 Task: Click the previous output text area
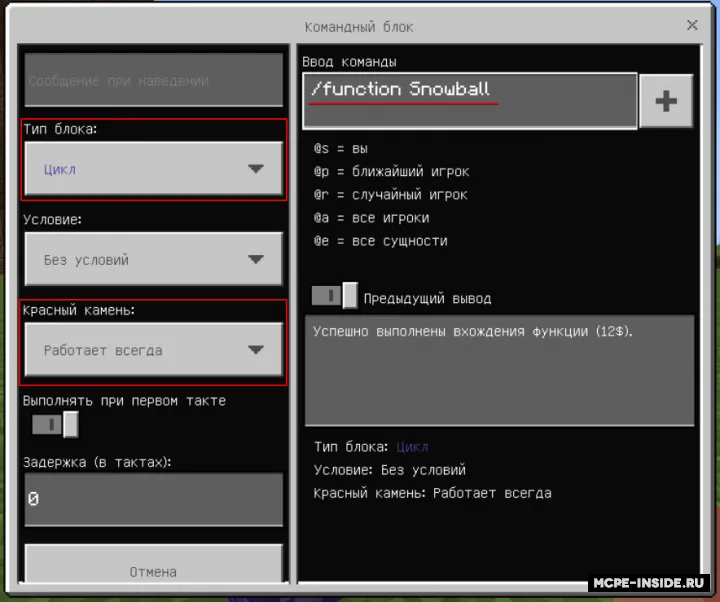coord(500,371)
